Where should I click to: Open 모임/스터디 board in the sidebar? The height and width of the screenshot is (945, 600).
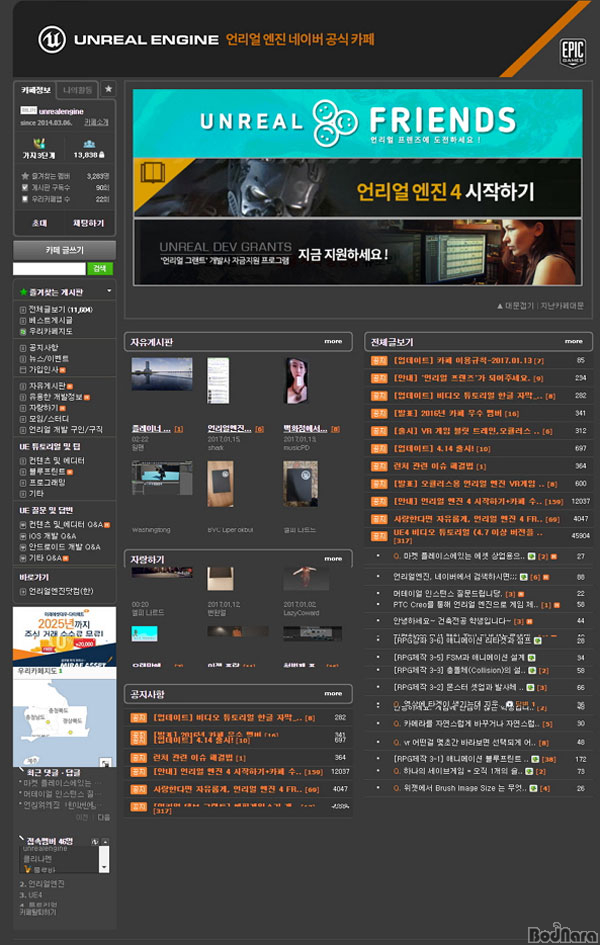[x=49, y=419]
